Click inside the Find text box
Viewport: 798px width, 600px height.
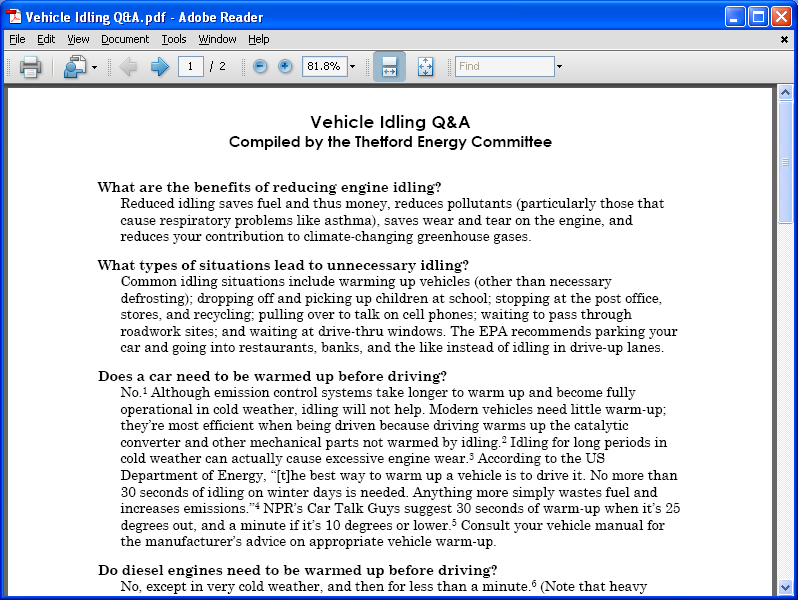coord(504,67)
